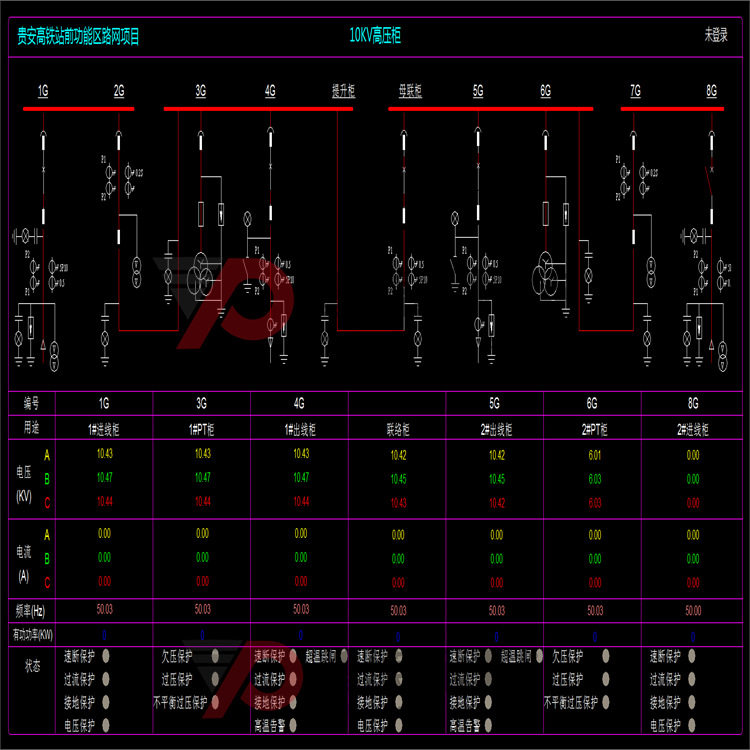Click 4G 过流保护 indicator lamp
This screenshot has width=750, height=750.
(x=293, y=679)
